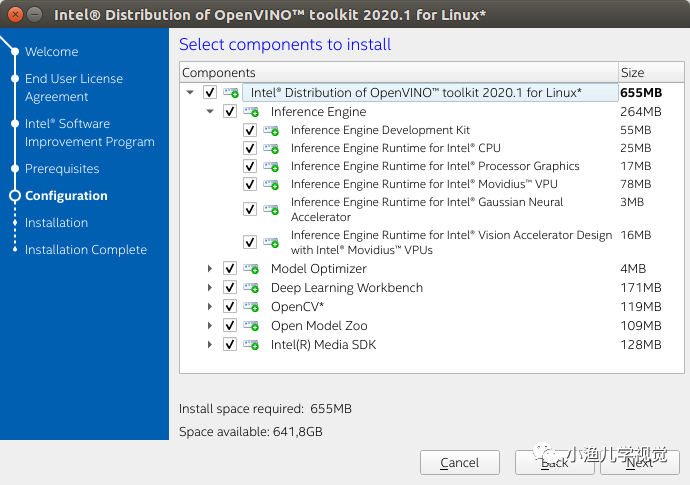Uncheck the Gaussian Neural Accelerator runtime checkbox
Viewport: 690px width, 485px height.
pyautogui.click(x=250, y=209)
